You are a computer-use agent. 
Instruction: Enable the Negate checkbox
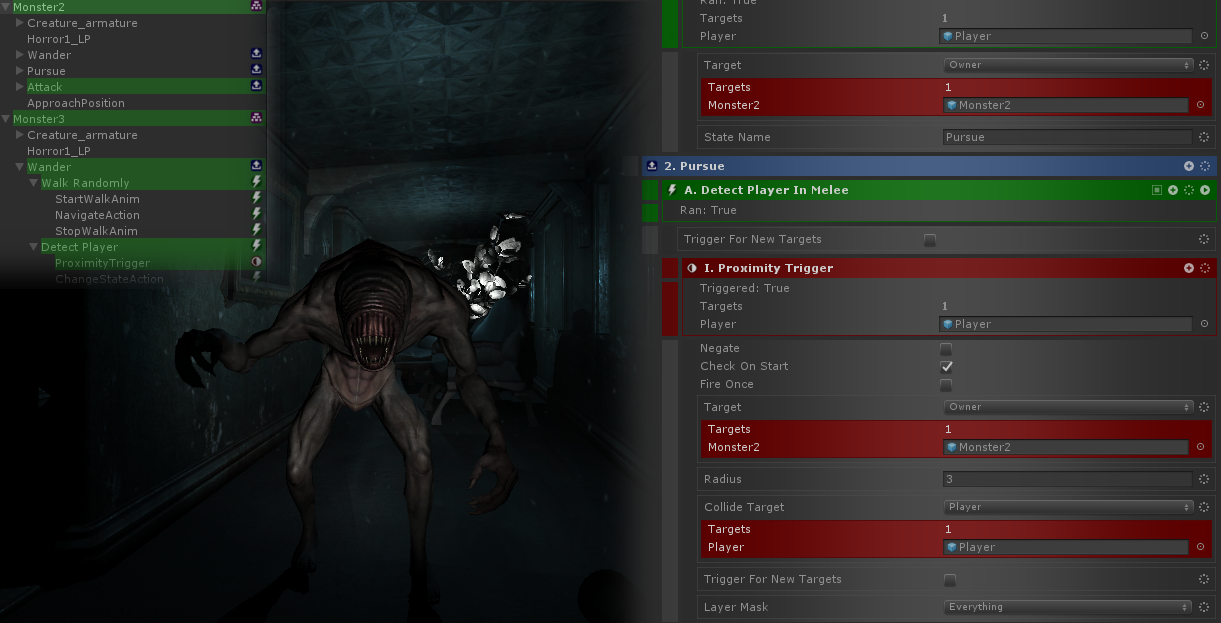[x=946, y=349]
